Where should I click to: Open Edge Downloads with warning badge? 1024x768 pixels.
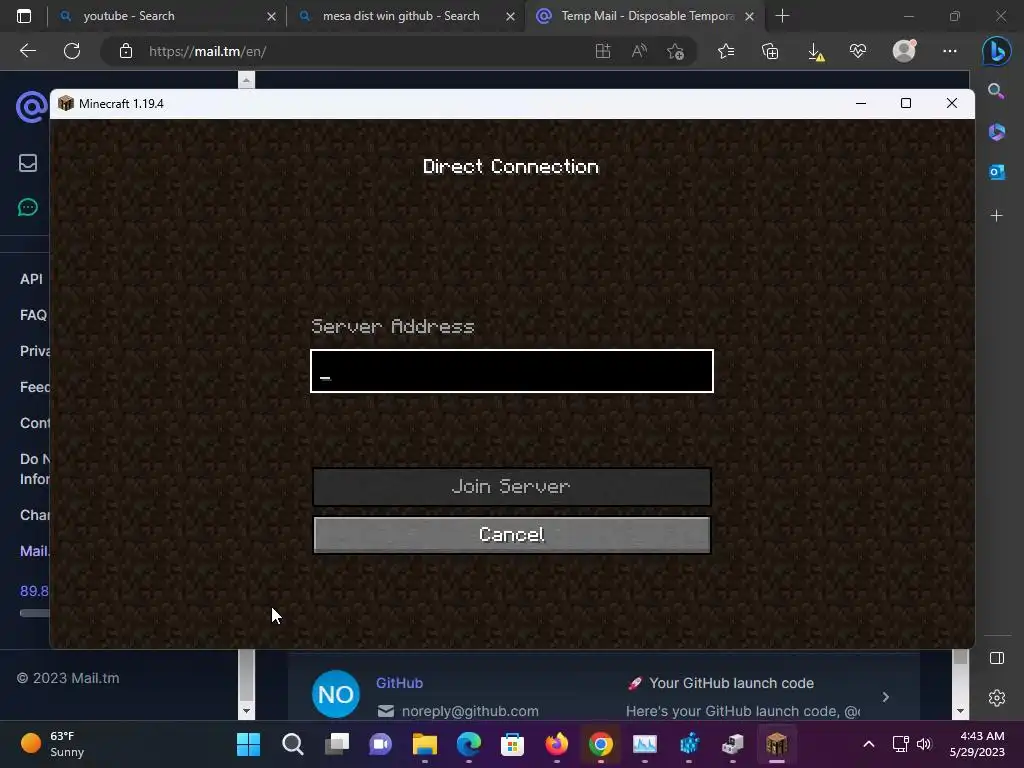click(815, 52)
